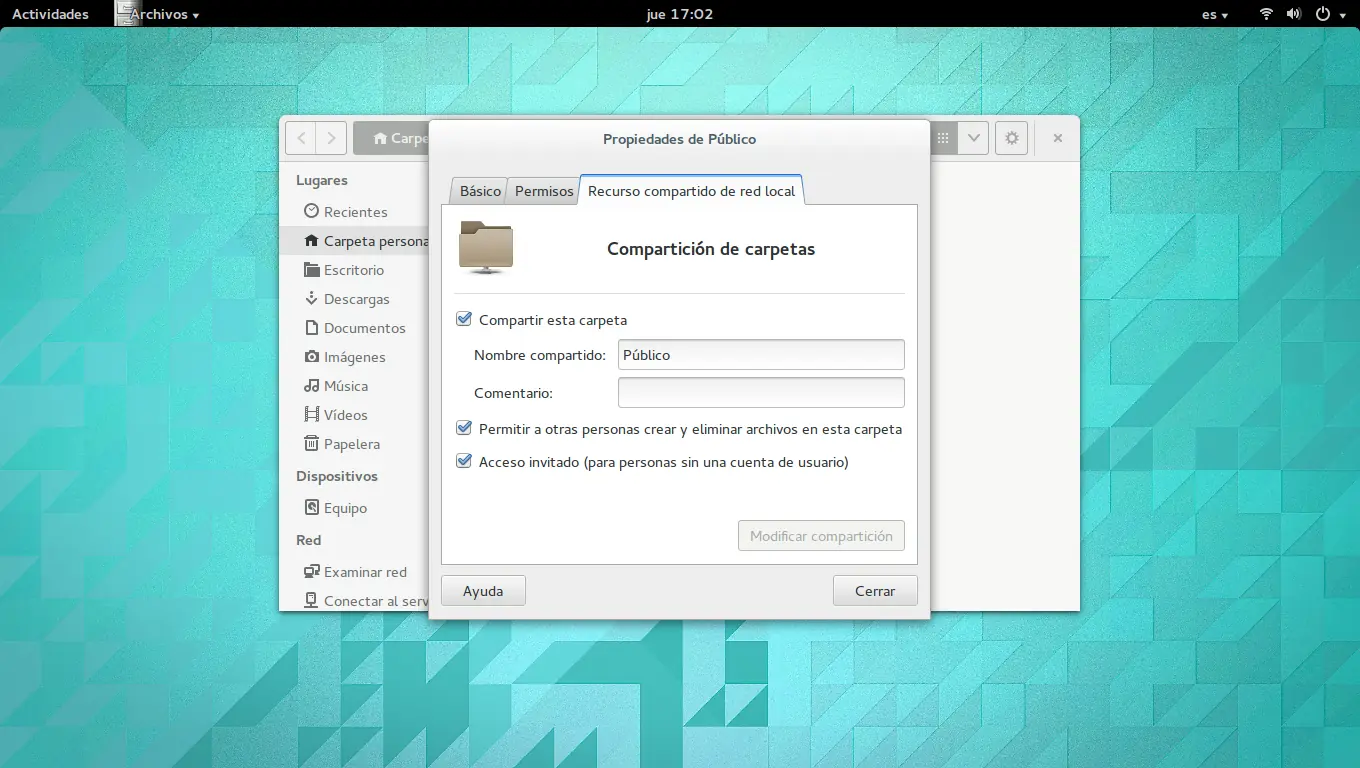Open the volume icon in top bar
The image size is (1360, 768).
coord(1294,14)
